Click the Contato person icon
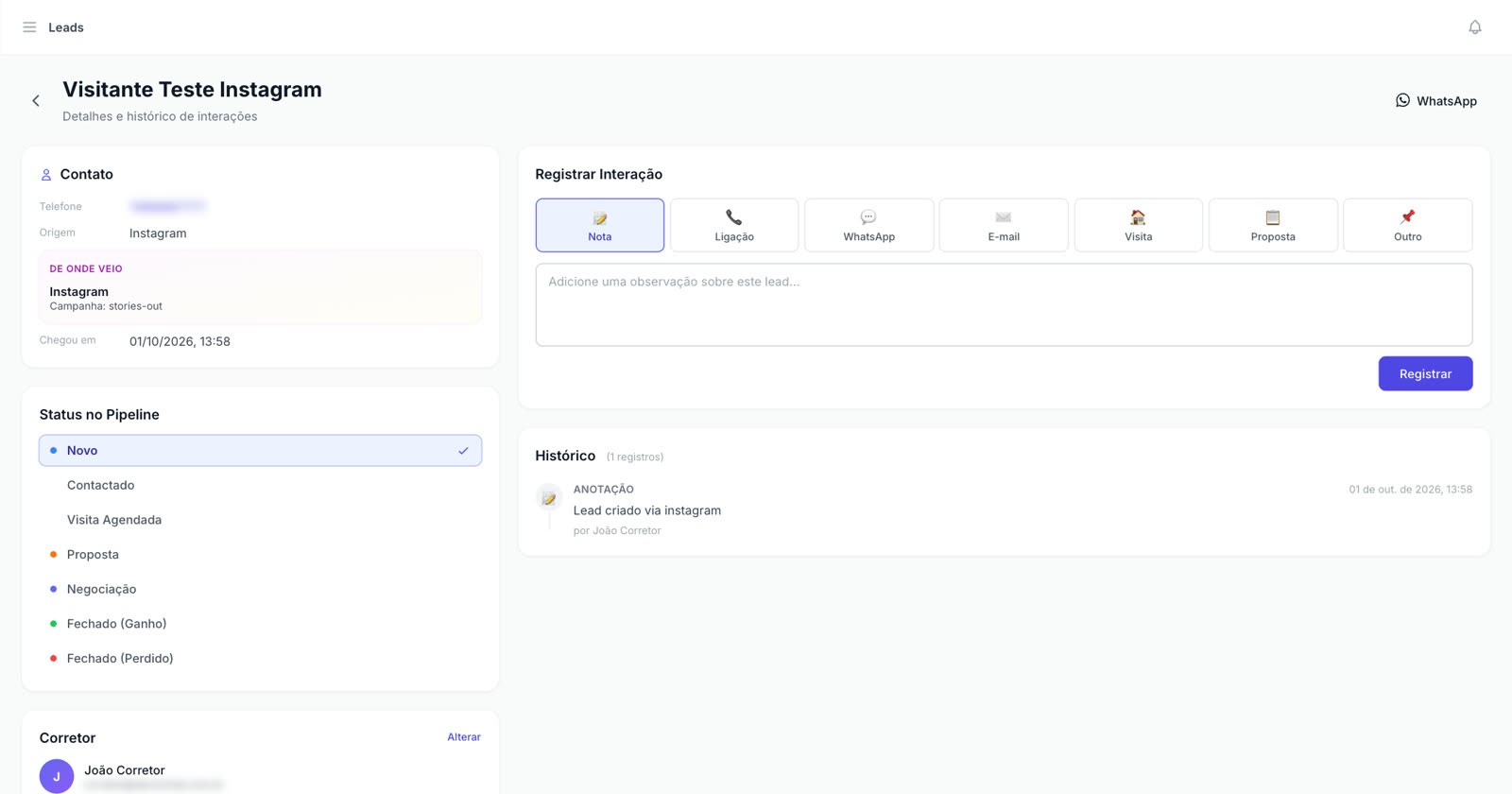 (46, 175)
